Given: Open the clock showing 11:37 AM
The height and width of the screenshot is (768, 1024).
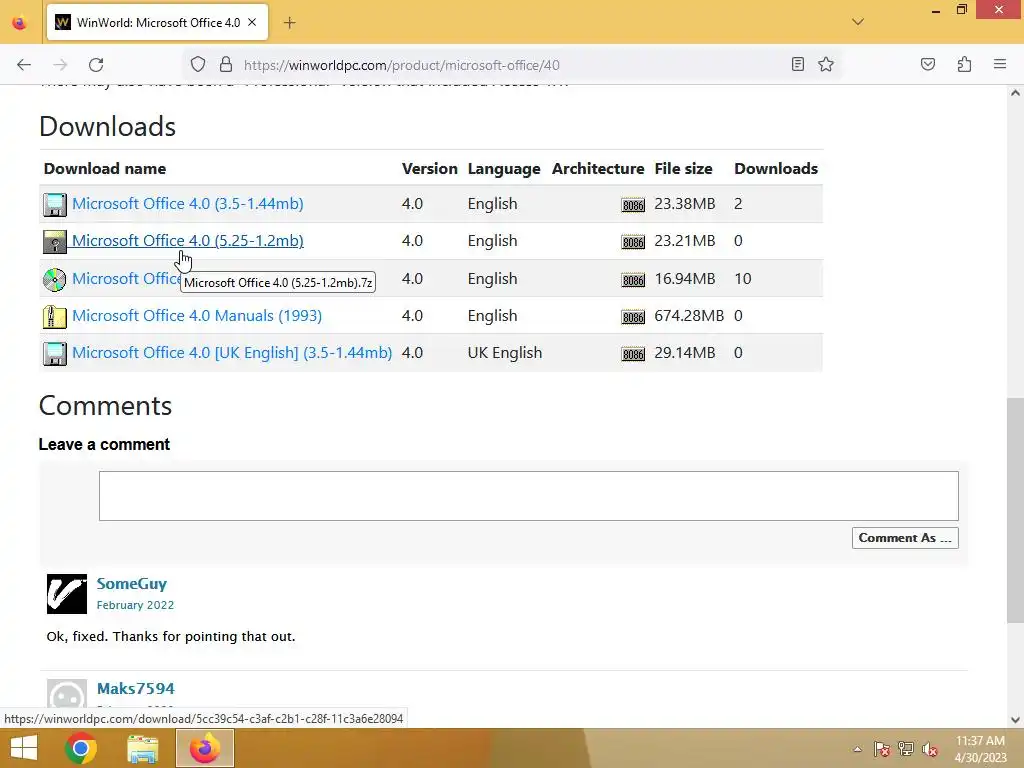Looking at the screenshot, I should (x=980, y=748).
